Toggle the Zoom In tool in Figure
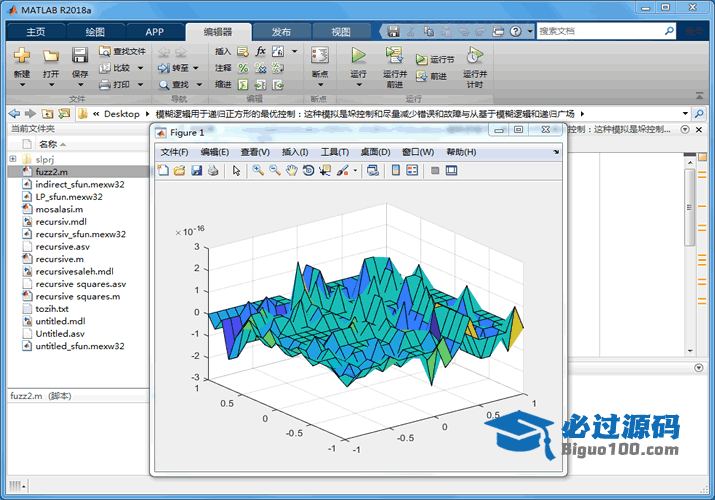 tap(258, 170)
